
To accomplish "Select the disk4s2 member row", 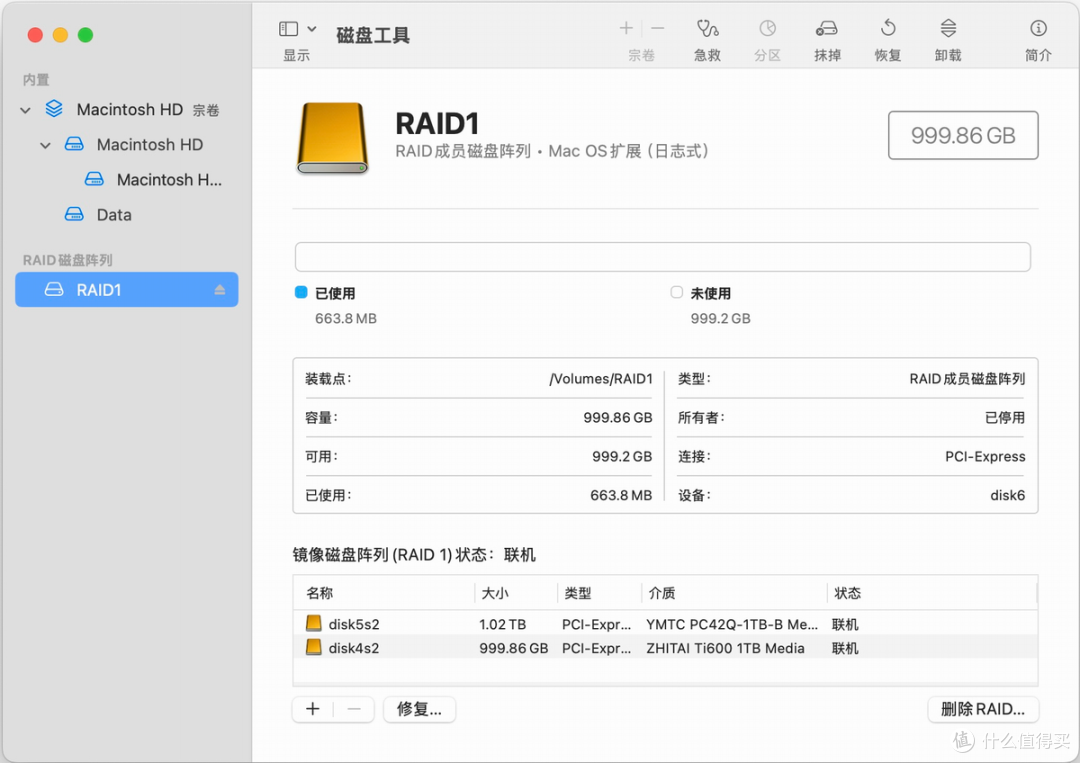I will (665, 648).
